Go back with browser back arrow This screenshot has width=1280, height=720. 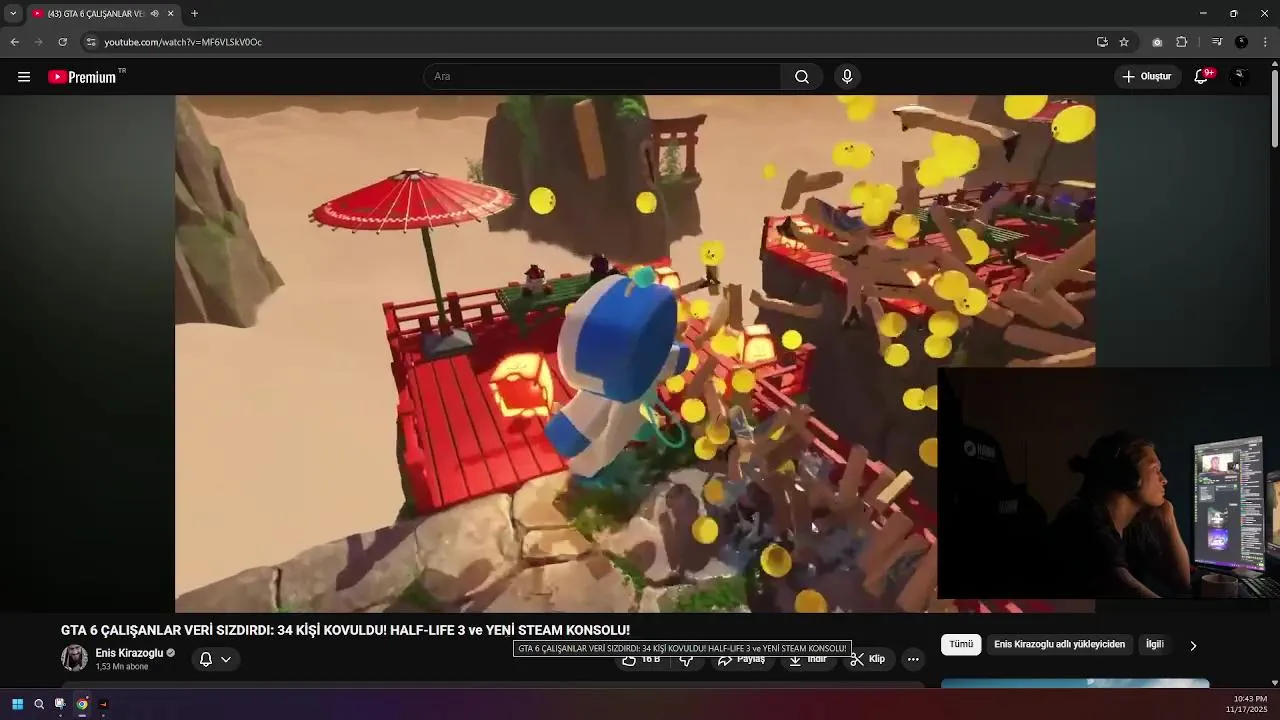point(14,42)
